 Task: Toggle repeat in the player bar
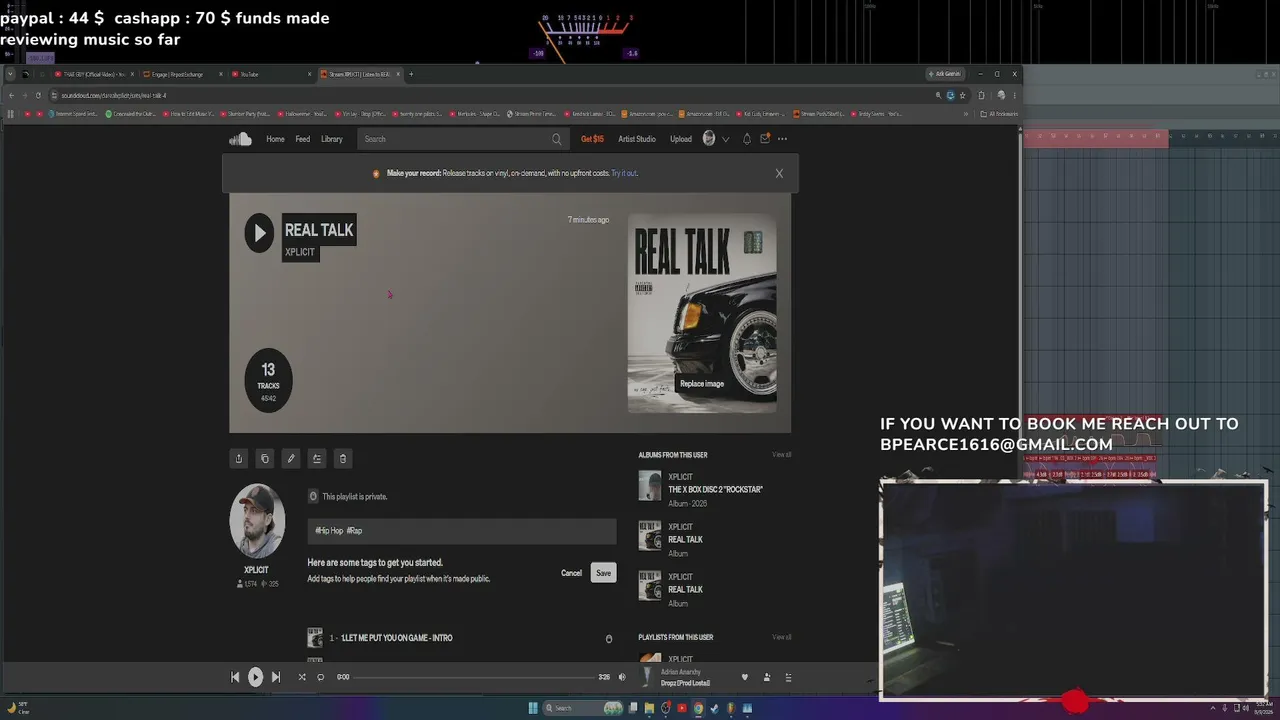[320, 677]
